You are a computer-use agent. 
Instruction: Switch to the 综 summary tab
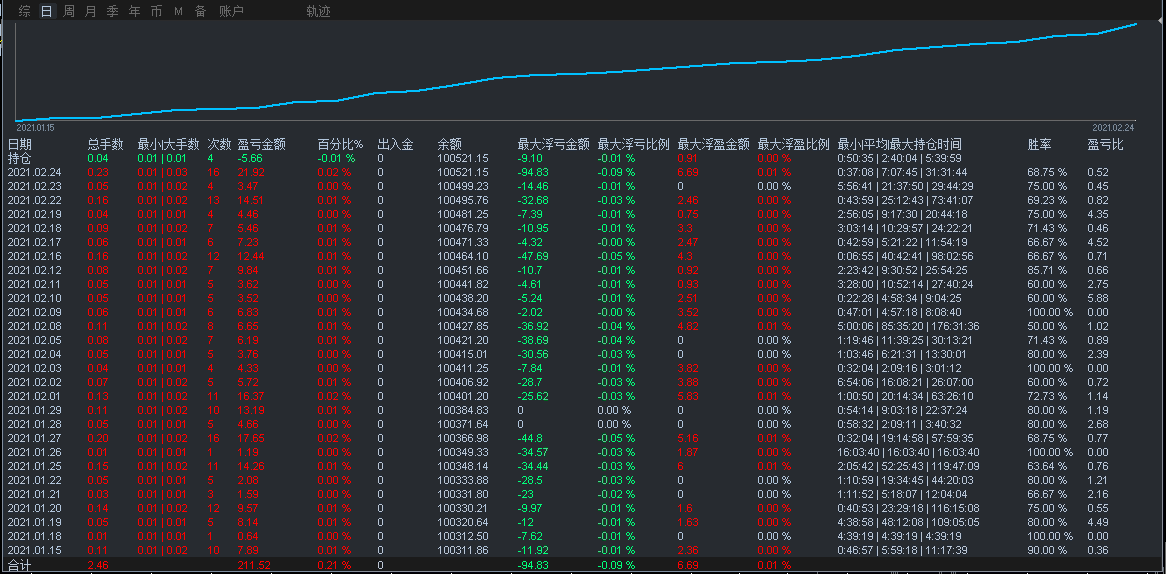[x=25, y=11]
